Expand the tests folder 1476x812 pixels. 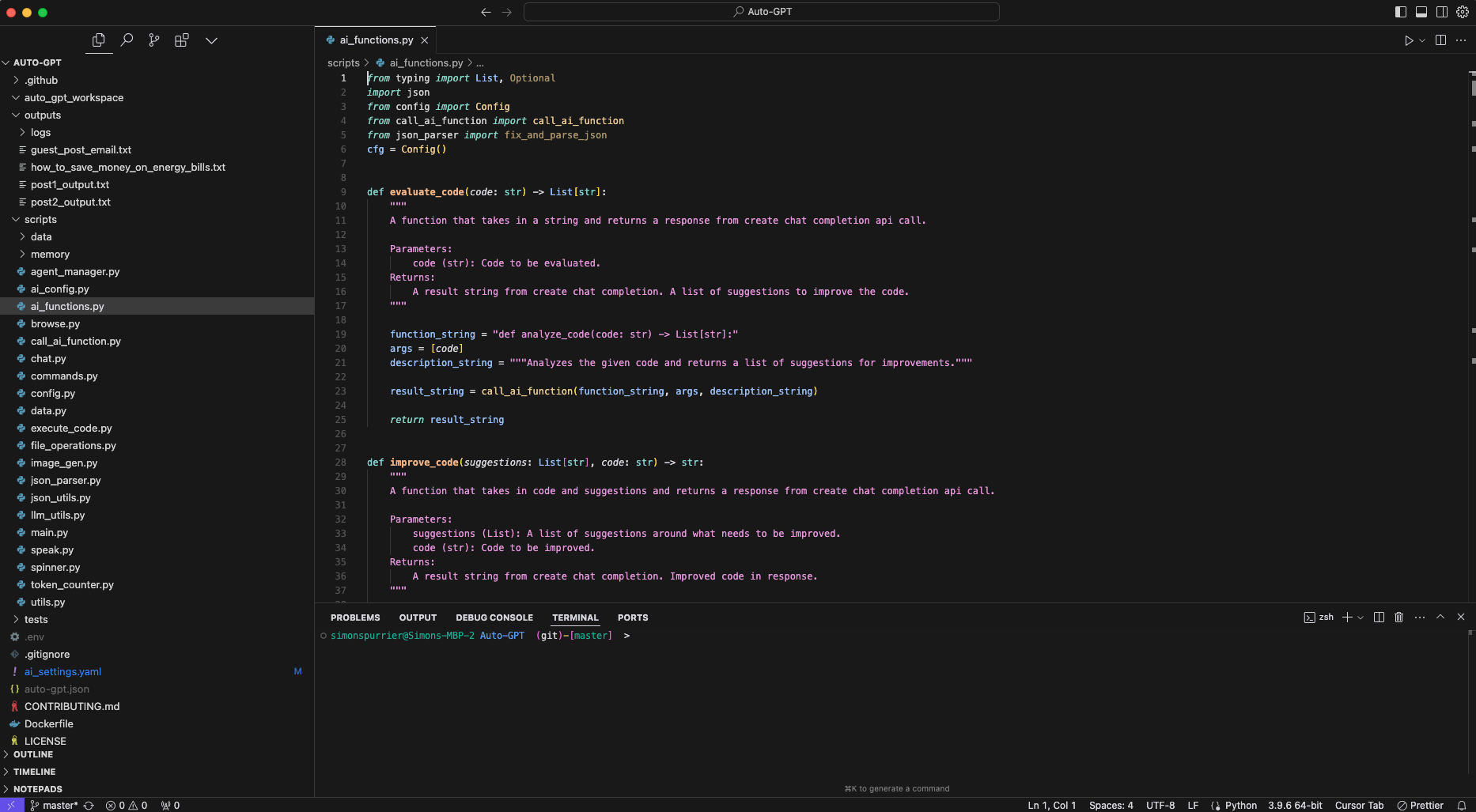pos(36,619)
